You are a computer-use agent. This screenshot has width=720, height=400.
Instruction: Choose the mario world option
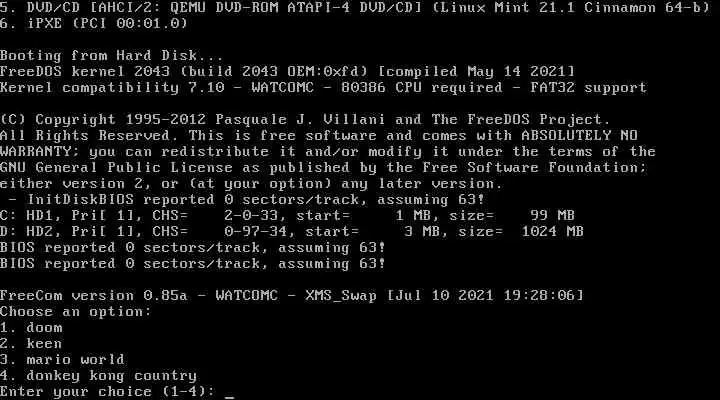coord(62,359)
